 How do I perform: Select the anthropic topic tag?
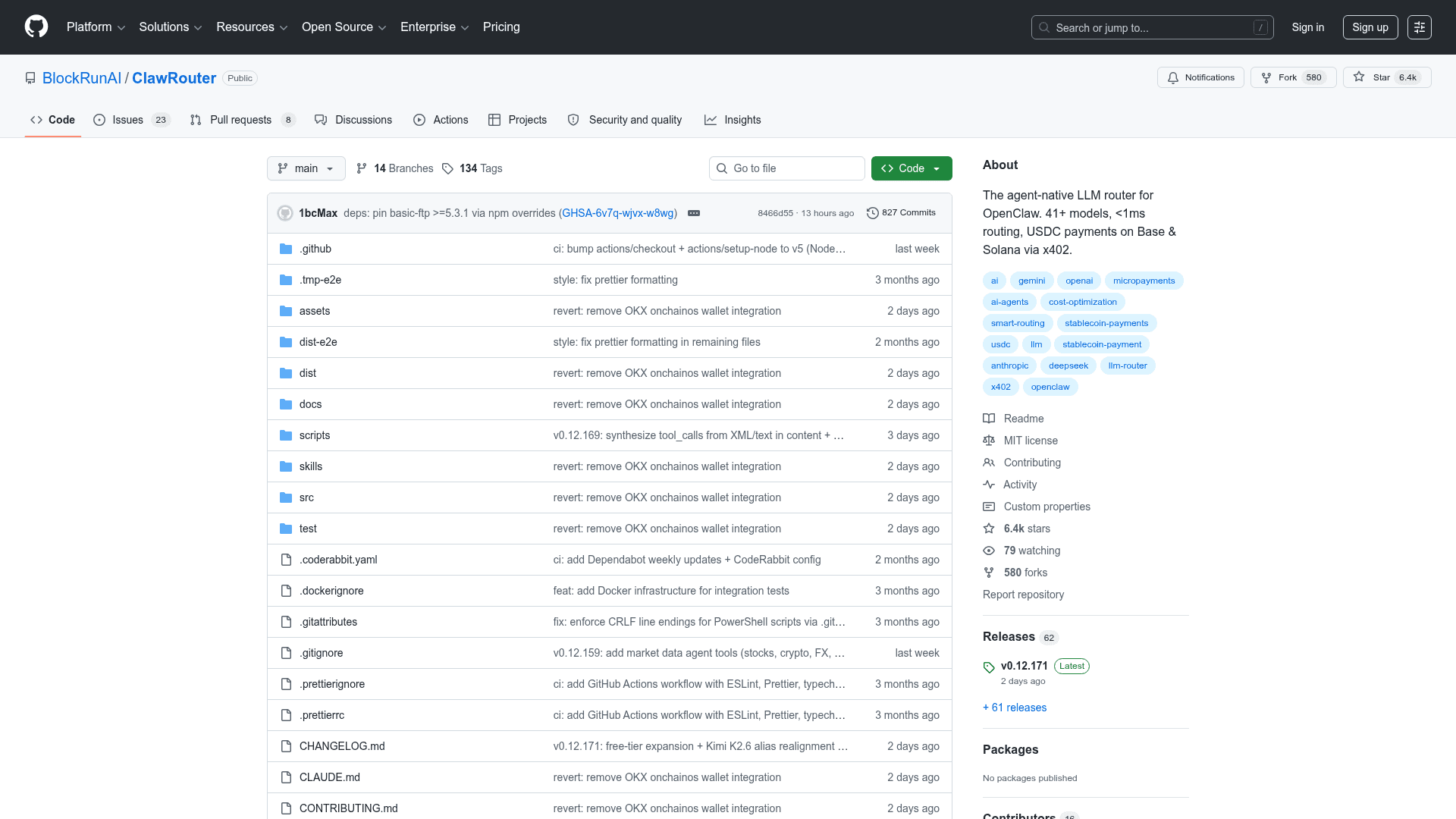1009,366
